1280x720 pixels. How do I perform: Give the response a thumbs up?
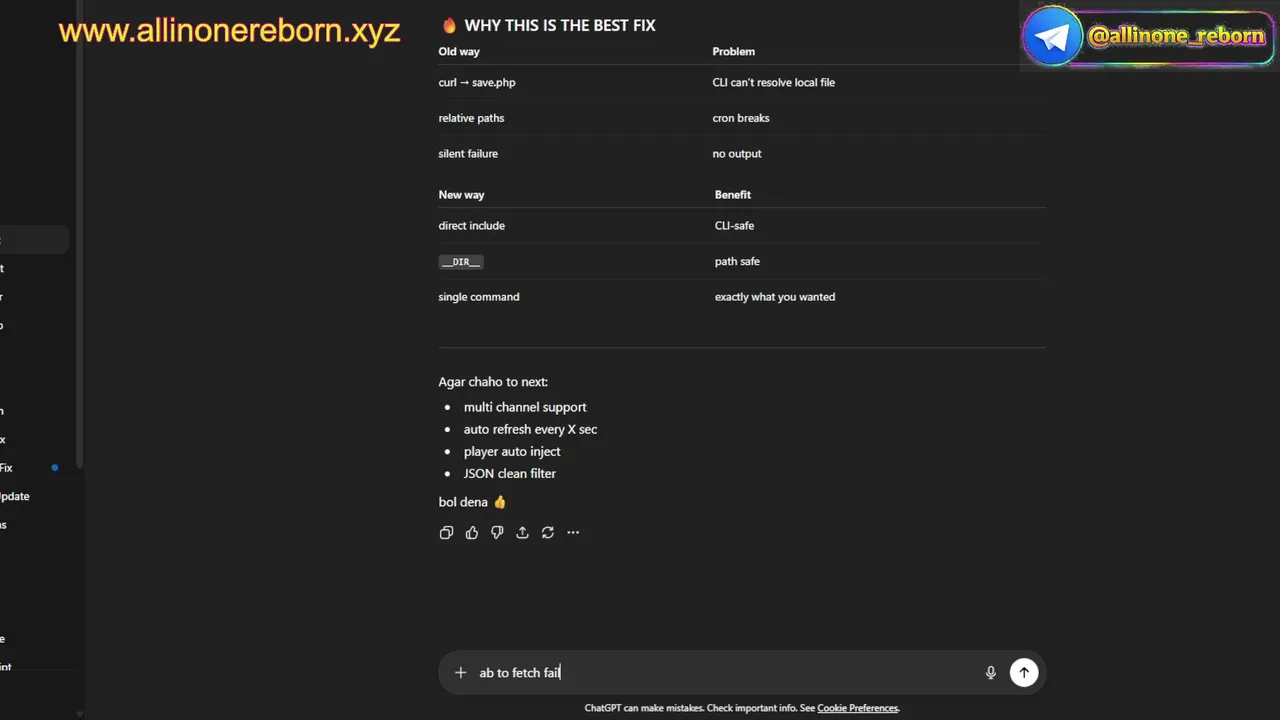[472, 533]
